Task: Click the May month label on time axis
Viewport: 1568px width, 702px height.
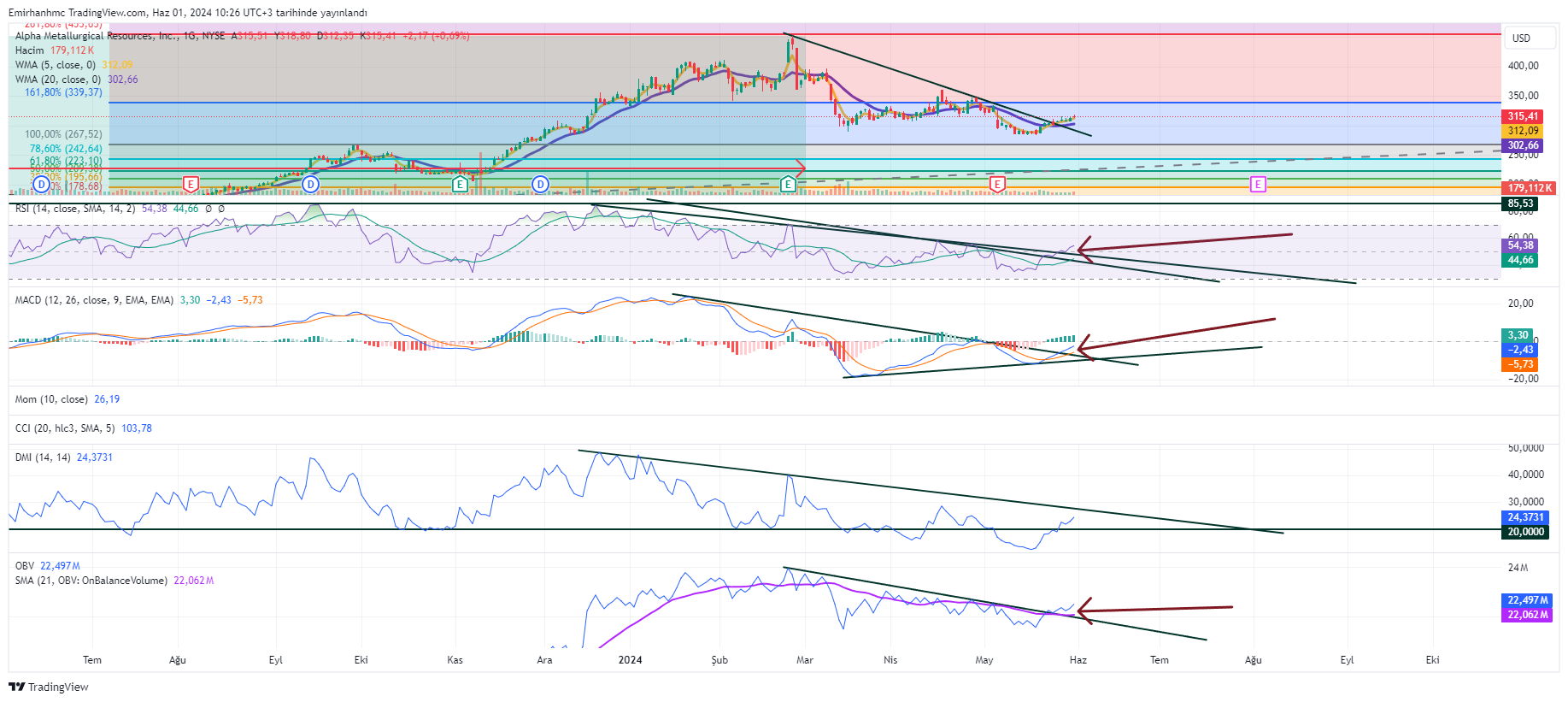Action: tap(984, 660)
